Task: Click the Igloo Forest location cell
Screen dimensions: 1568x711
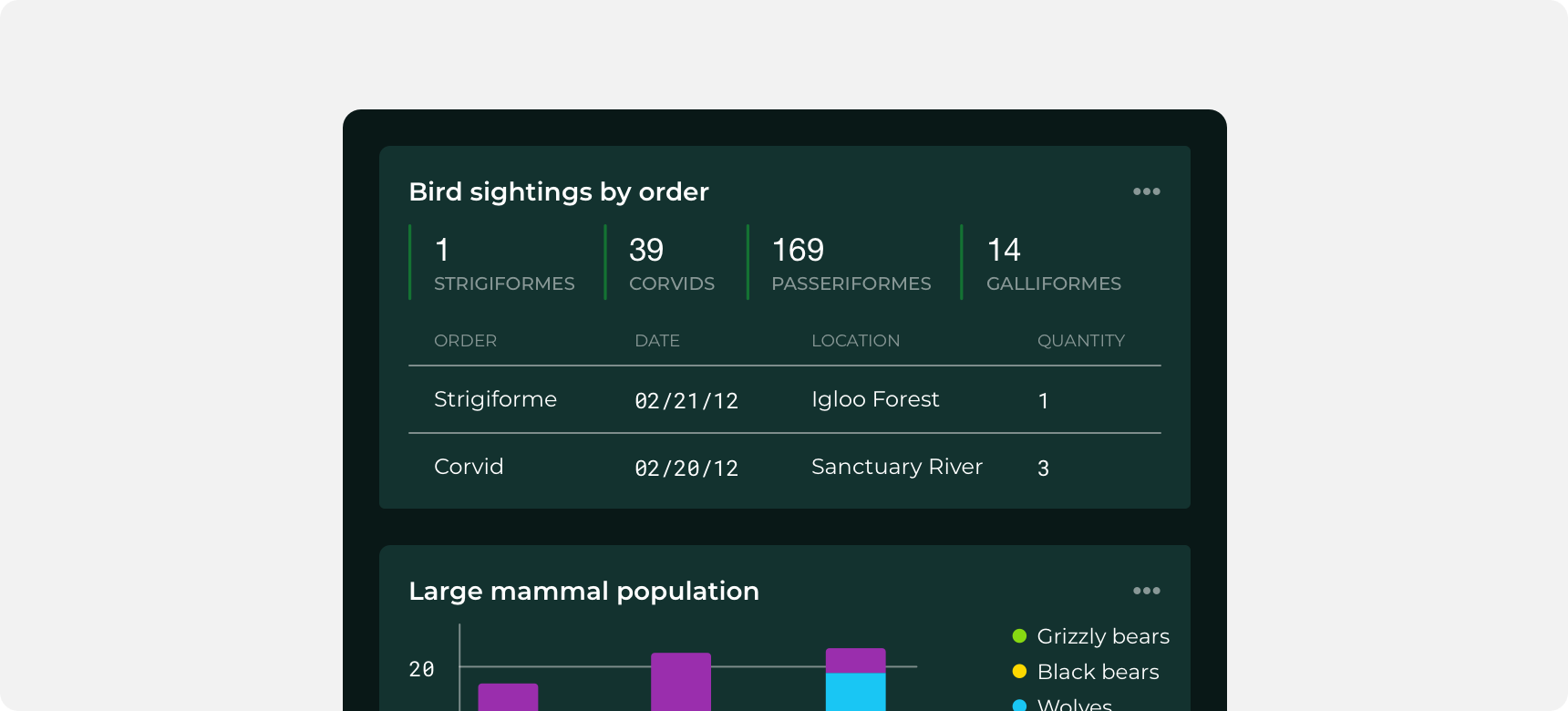Action: pos(875,399)
